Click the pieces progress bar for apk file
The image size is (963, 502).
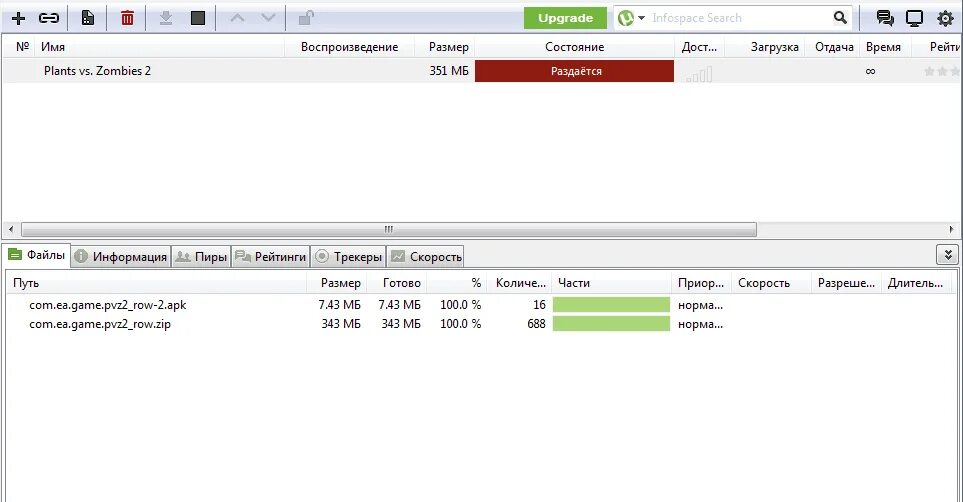[611, 305]
